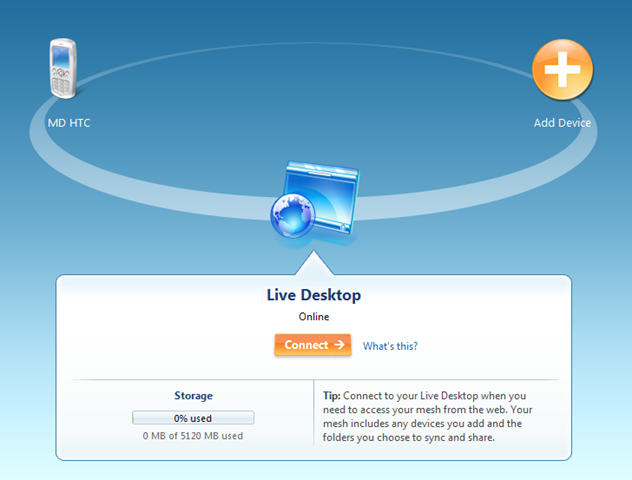
Task: Click the MD HTC device label
Action: coord(69,123)
